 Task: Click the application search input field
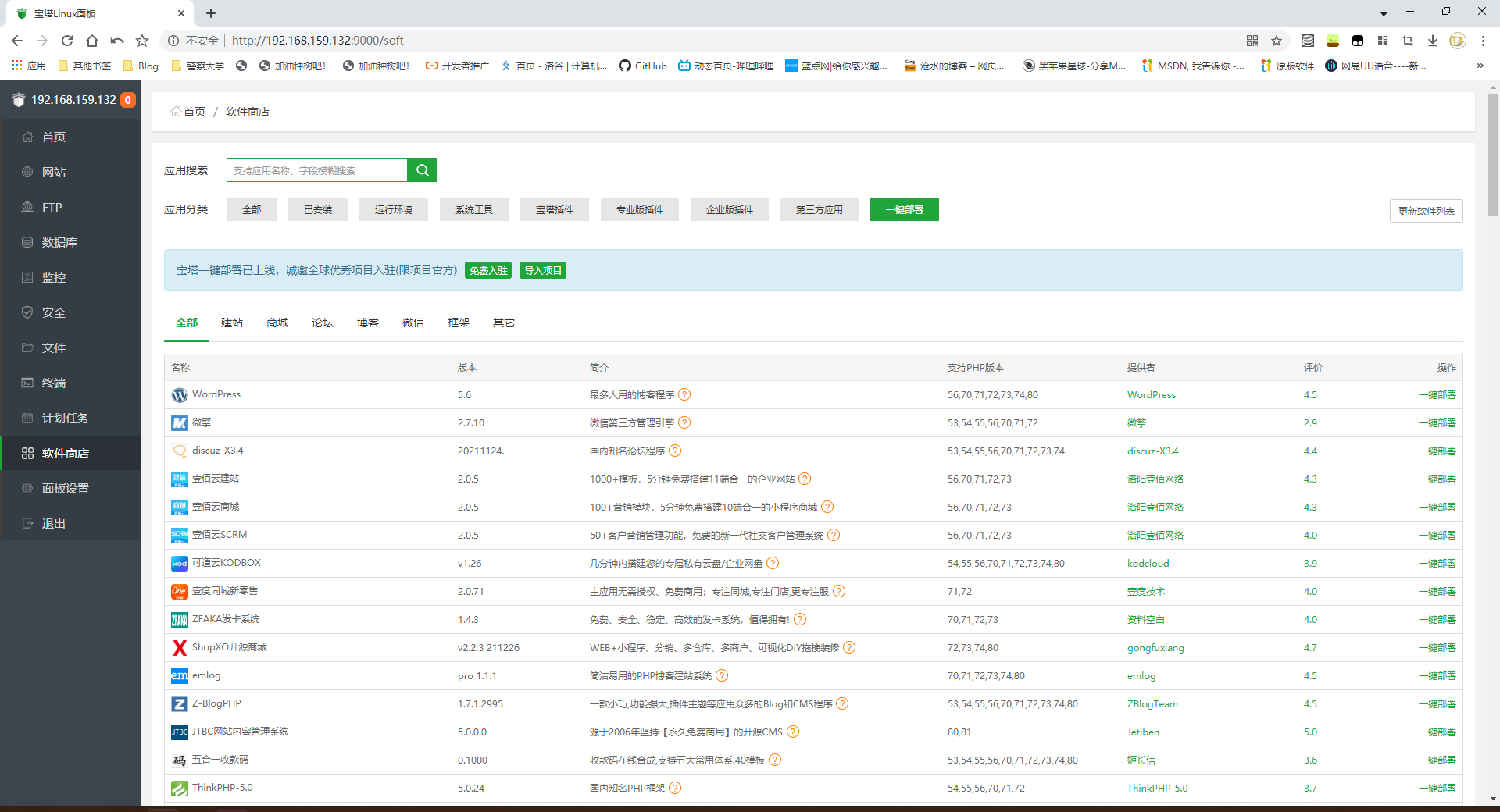[x=316, y=170]
